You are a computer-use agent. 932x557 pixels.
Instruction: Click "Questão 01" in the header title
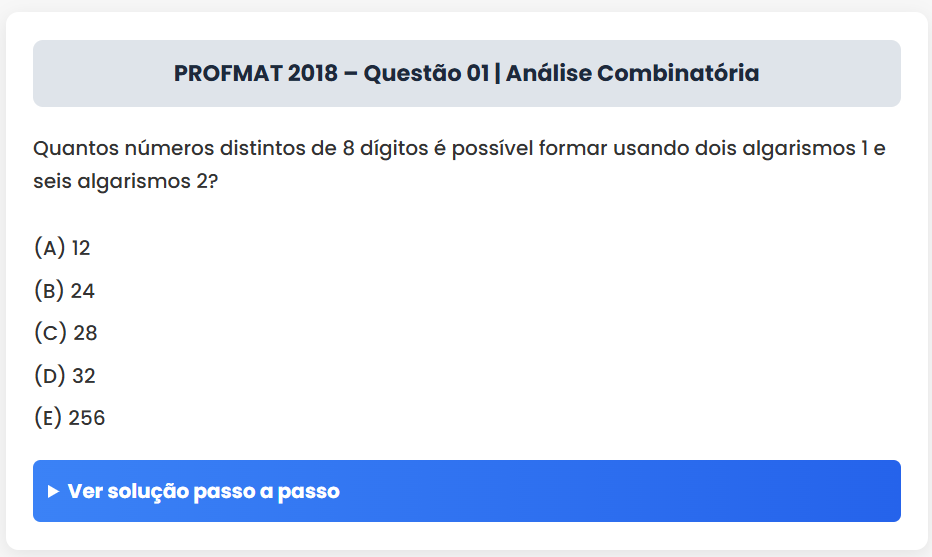[426, 73]
